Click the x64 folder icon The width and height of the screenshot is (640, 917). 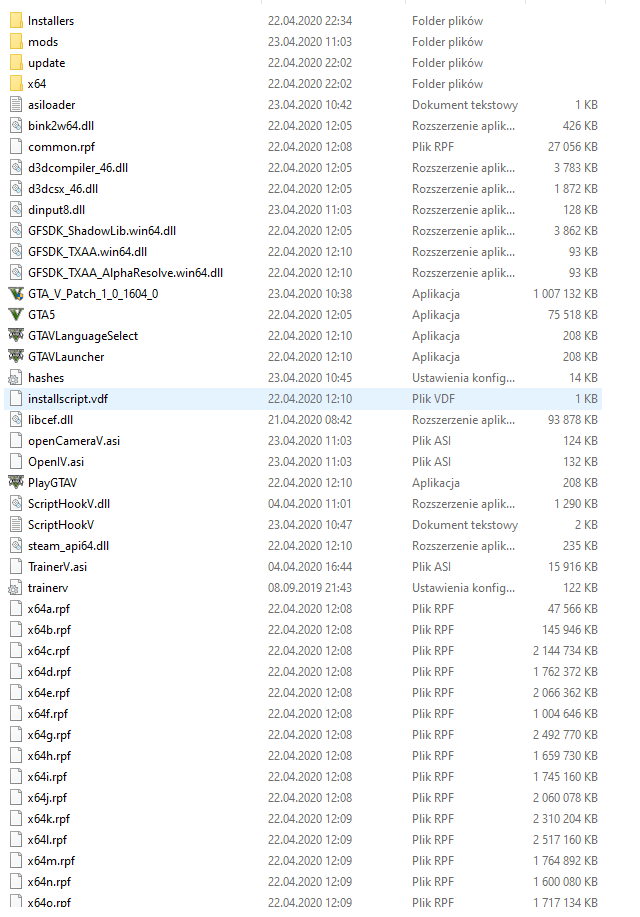[x=16, y=84]
